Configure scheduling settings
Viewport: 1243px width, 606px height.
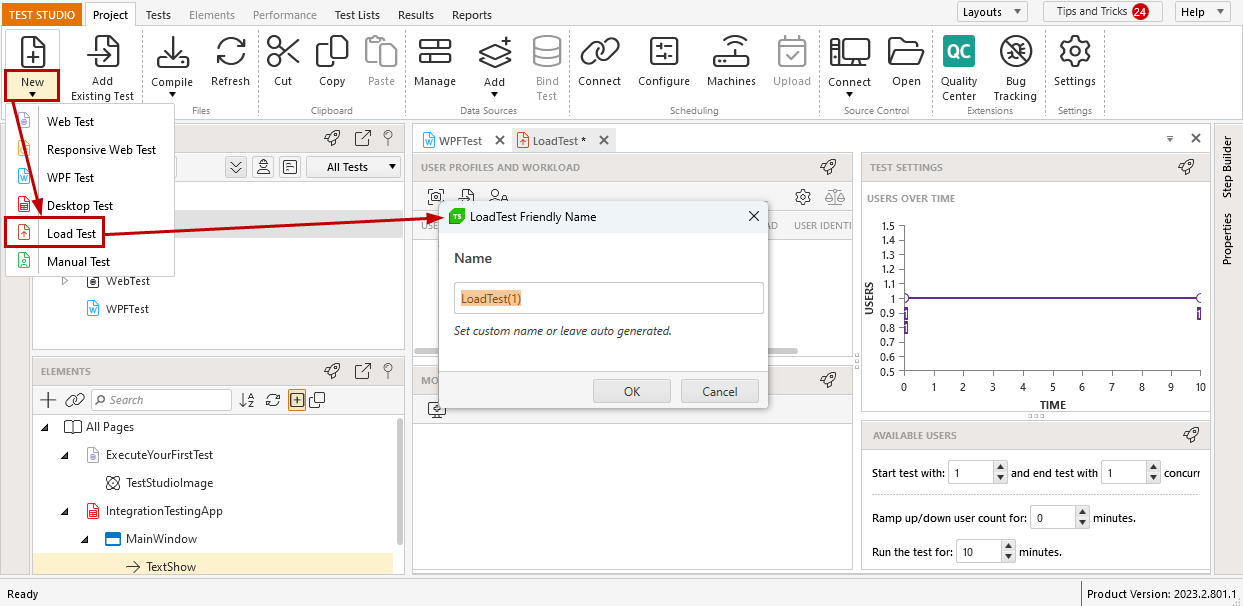664,61
